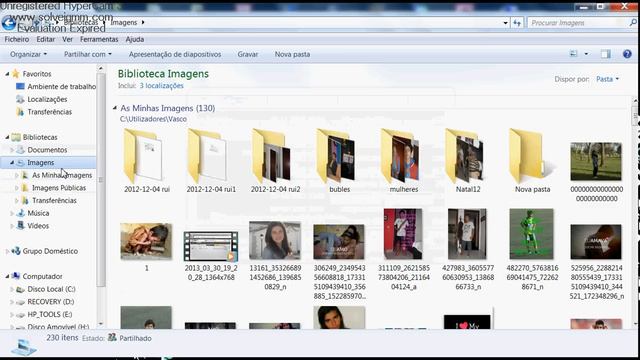Collapse the Bibliotecas tree node
Viewport: 640px width, 360px height.
tap(7, 137)
